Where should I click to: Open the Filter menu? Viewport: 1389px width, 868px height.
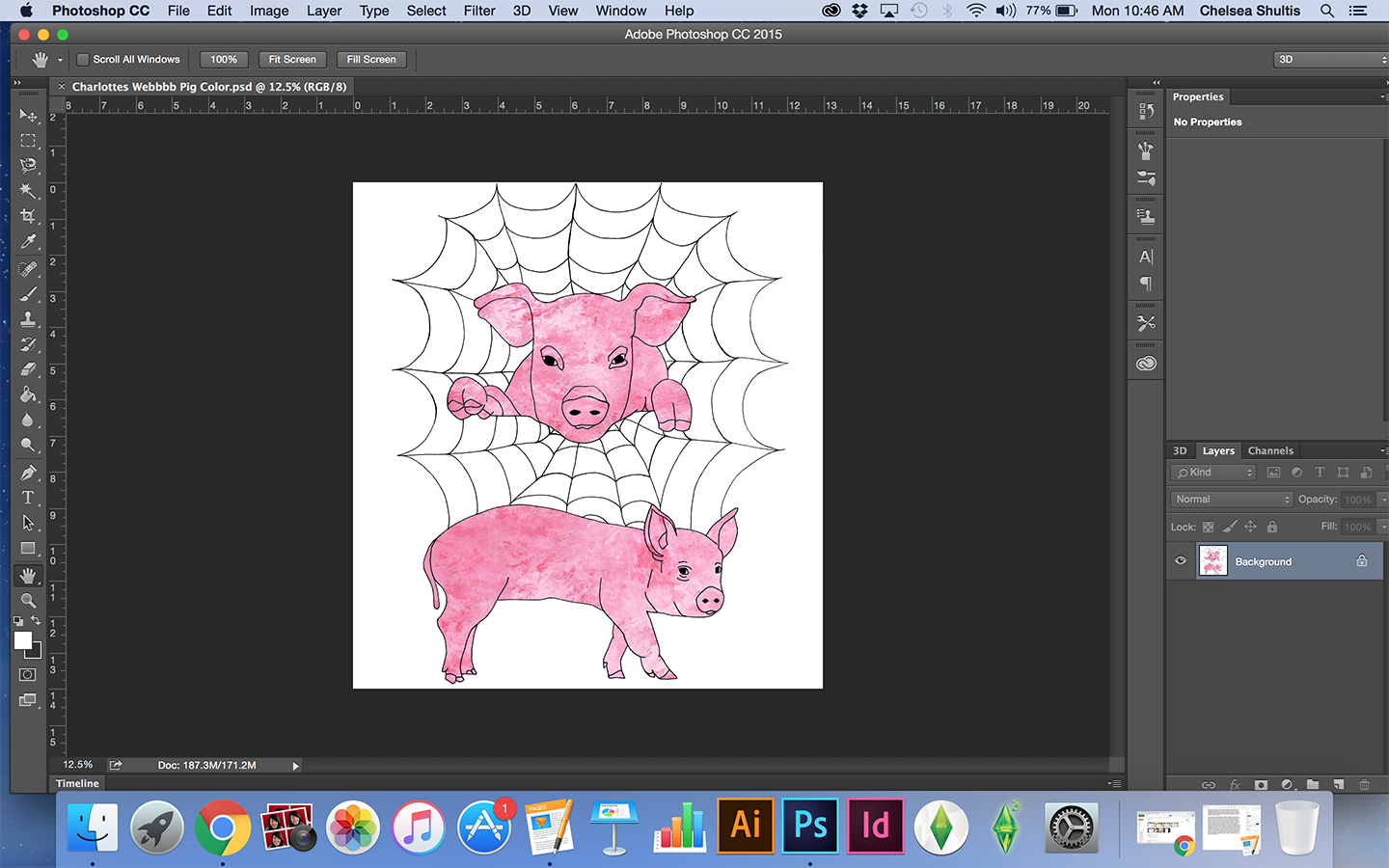tap(478, 11)
